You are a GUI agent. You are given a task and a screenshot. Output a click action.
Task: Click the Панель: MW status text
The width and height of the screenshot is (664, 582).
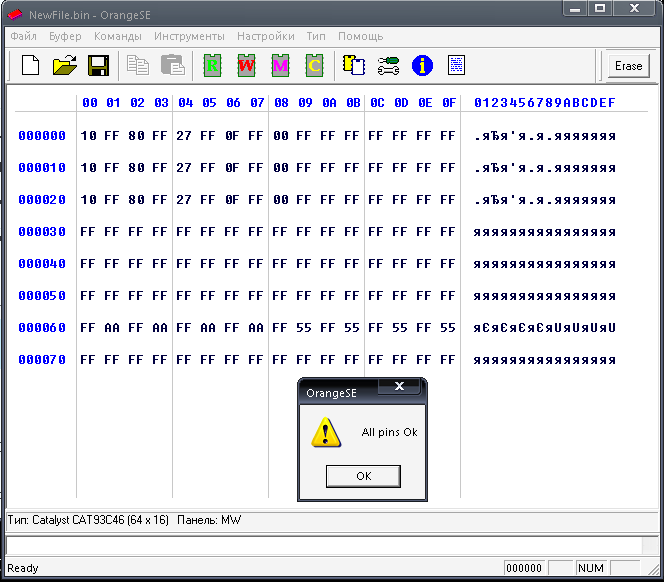click(x=209, y=520)
